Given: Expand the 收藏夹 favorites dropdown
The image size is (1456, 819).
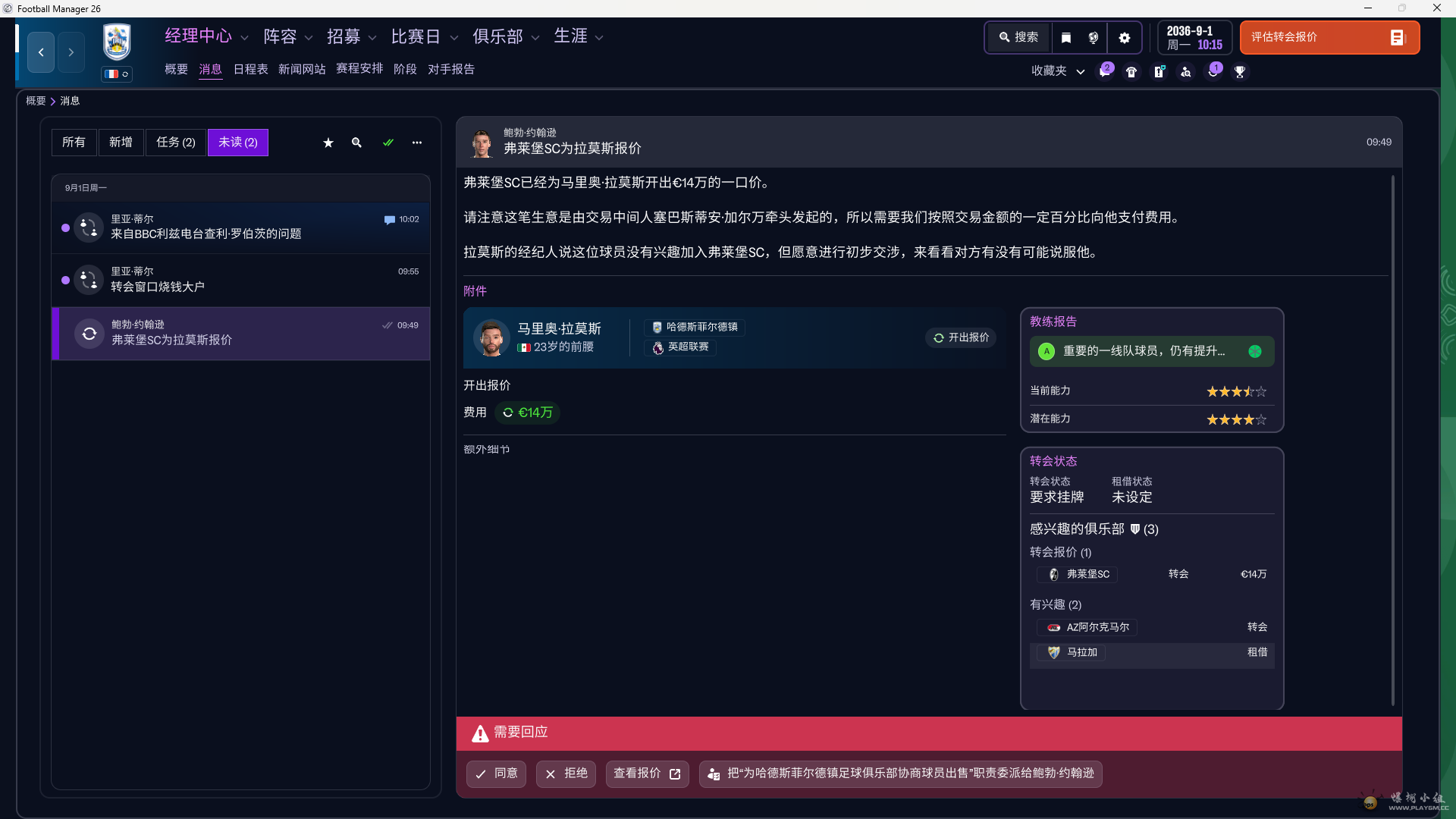Looking at the screenshot, I should (x=1059, y=71).
